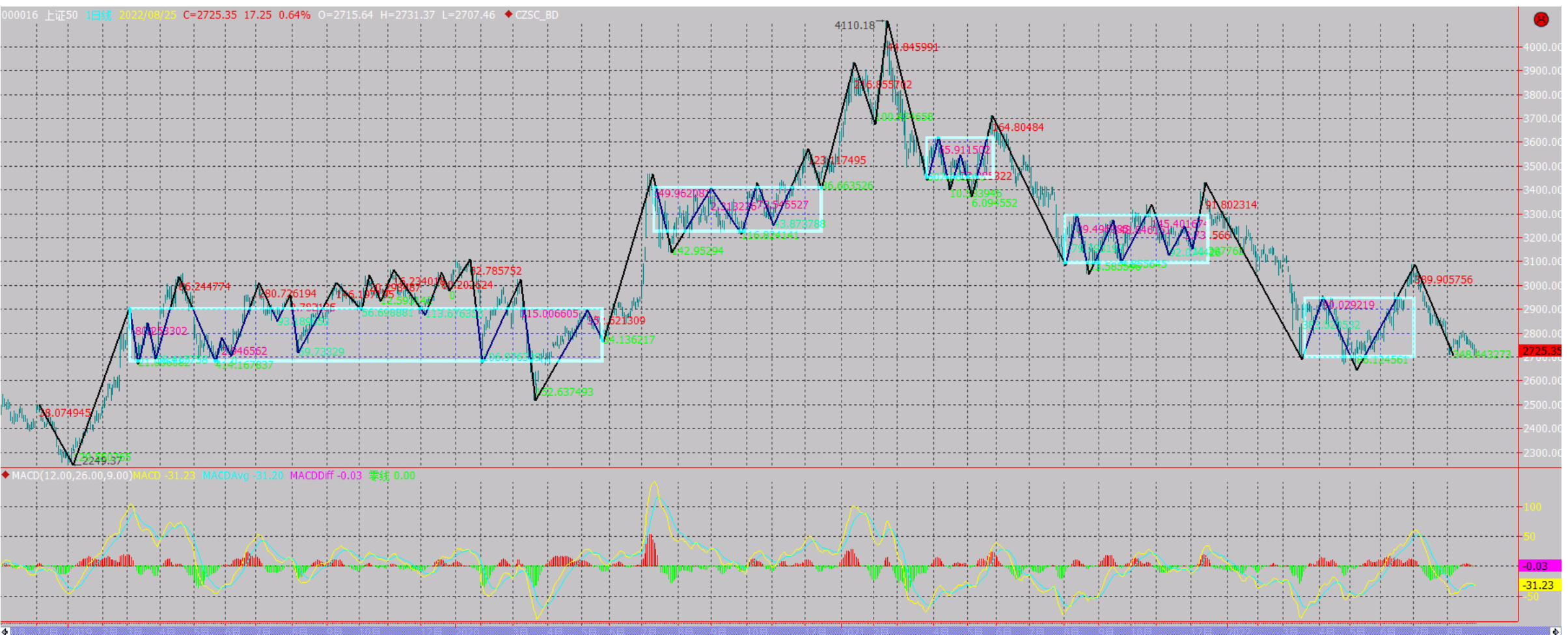Image resolution: width=1568 pixels, height=635 pixels.
Task: Click the red sad-face icon at top right
Action: pyautogui.click(x=1541, y=20)
